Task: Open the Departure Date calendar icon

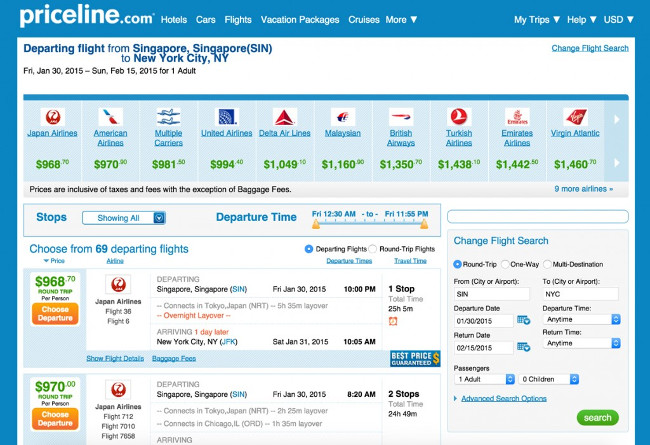Action: (524, 320)
